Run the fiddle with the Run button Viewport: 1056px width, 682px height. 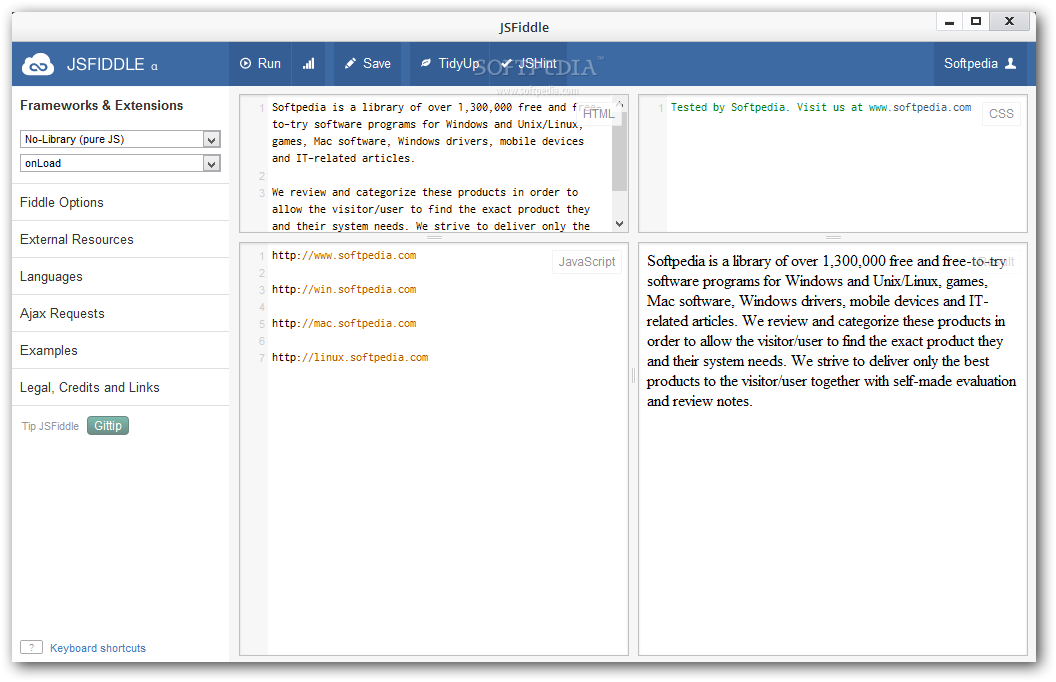pos(260,63)
